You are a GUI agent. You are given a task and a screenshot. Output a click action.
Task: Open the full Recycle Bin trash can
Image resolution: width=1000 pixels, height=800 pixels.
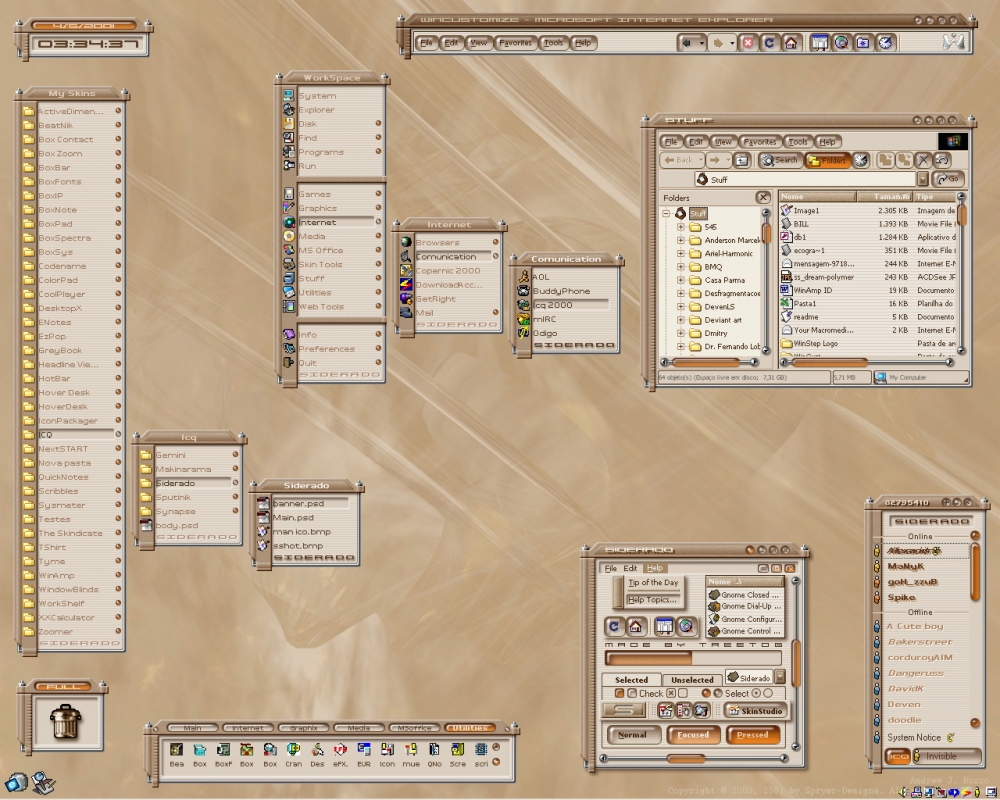[66, 722]
